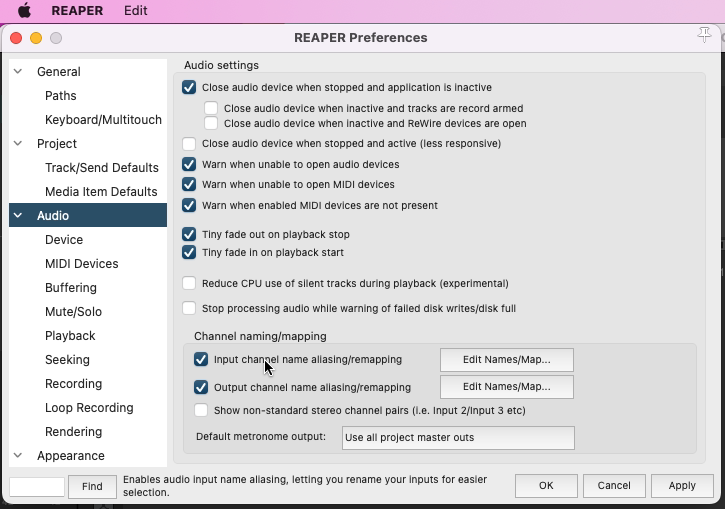The height and width of the screenshot is (509, 725).
Task: Toggle warn when unable to open audio devices
Action: click(189, 165)
